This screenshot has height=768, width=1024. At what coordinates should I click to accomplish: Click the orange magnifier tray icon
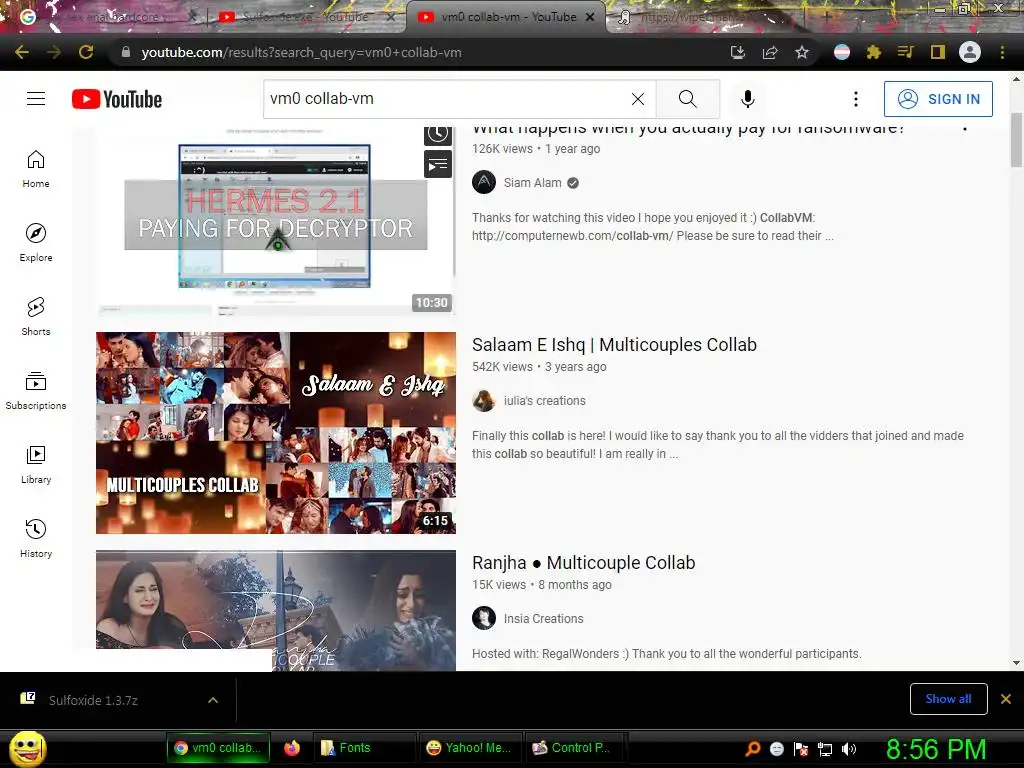tap(752, 749)
